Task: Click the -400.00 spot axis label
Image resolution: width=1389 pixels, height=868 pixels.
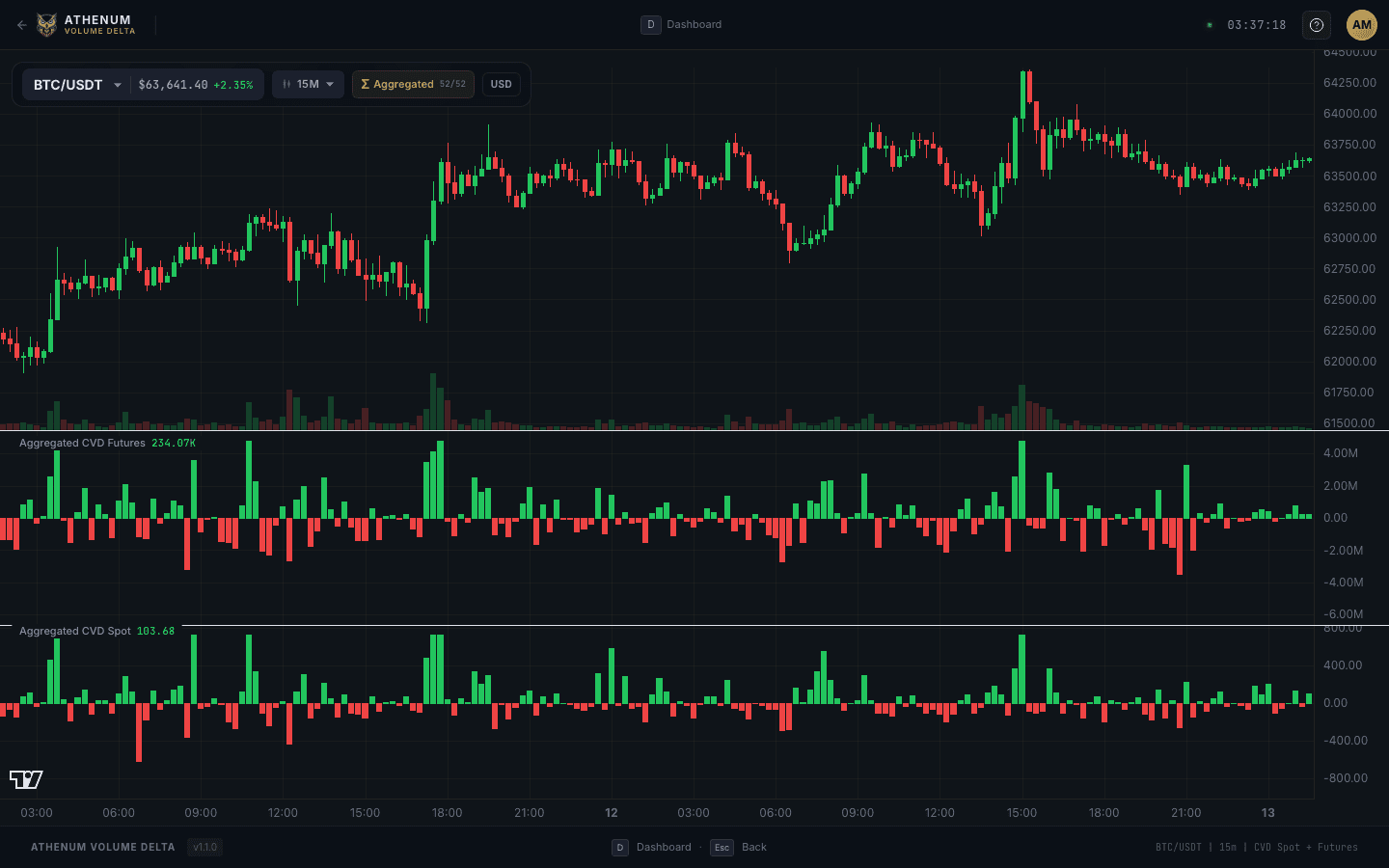Action: coord(1345,741)
